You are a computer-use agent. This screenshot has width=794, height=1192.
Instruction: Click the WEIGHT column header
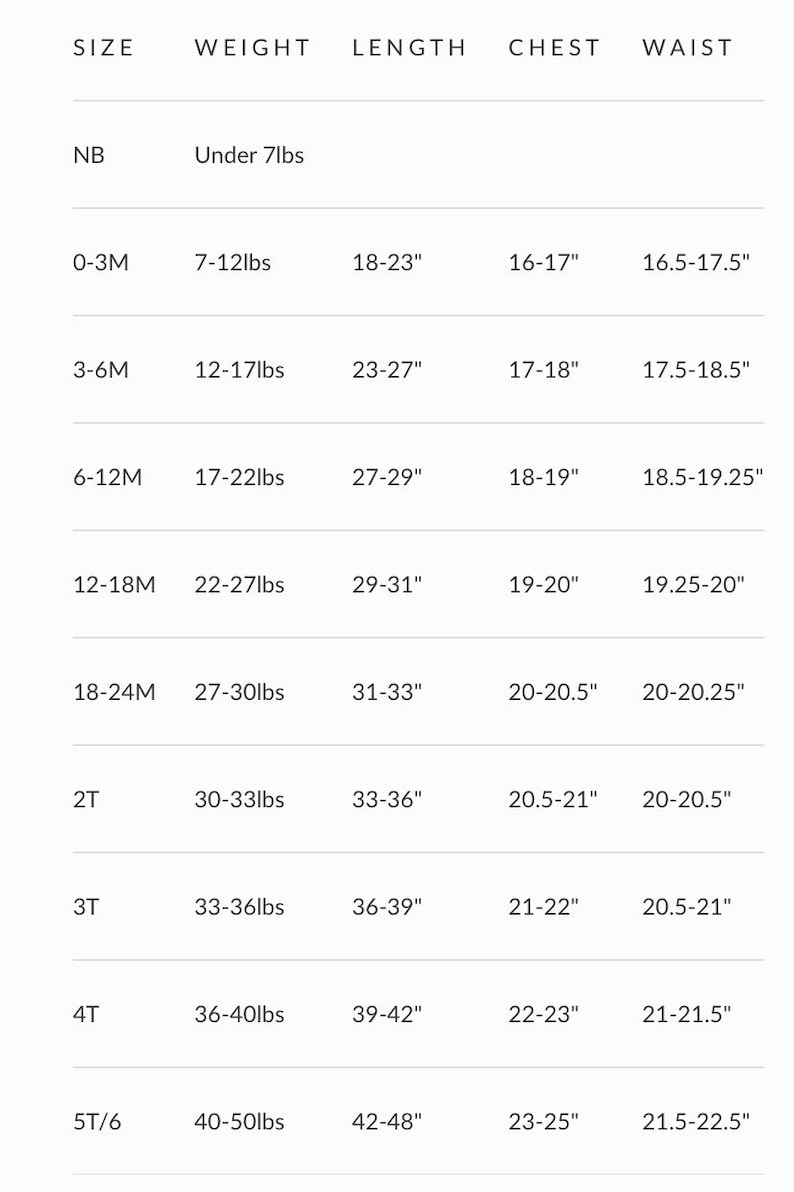tap(252, 48)
